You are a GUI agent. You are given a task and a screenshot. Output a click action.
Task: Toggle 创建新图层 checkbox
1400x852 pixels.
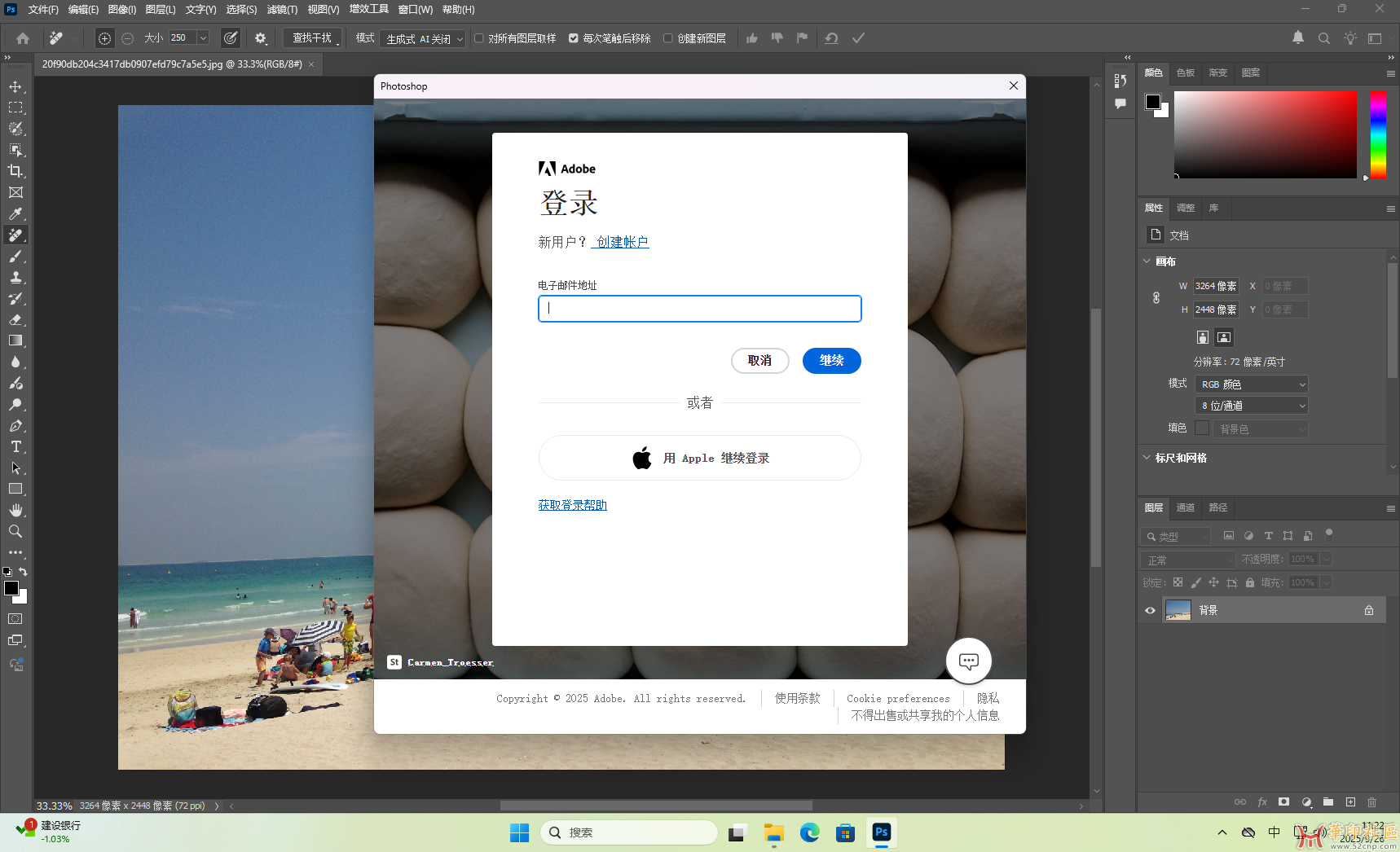(x=668, y=38)
